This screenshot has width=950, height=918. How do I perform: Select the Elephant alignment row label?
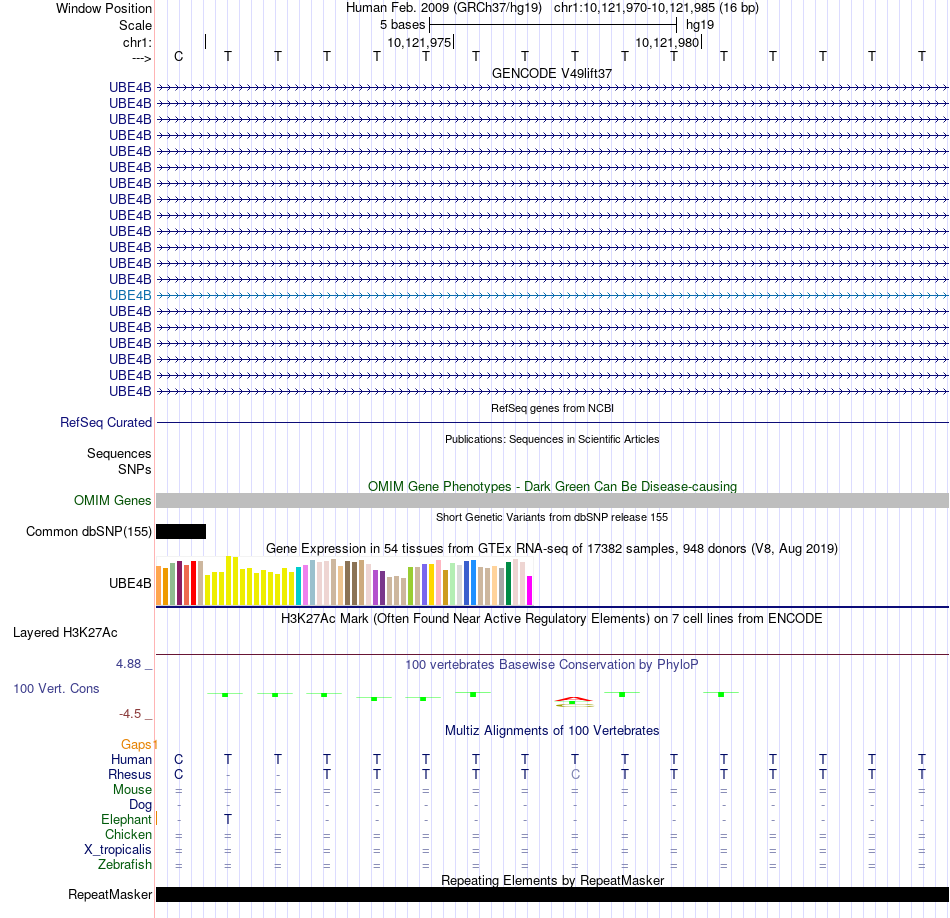point(126,820)
